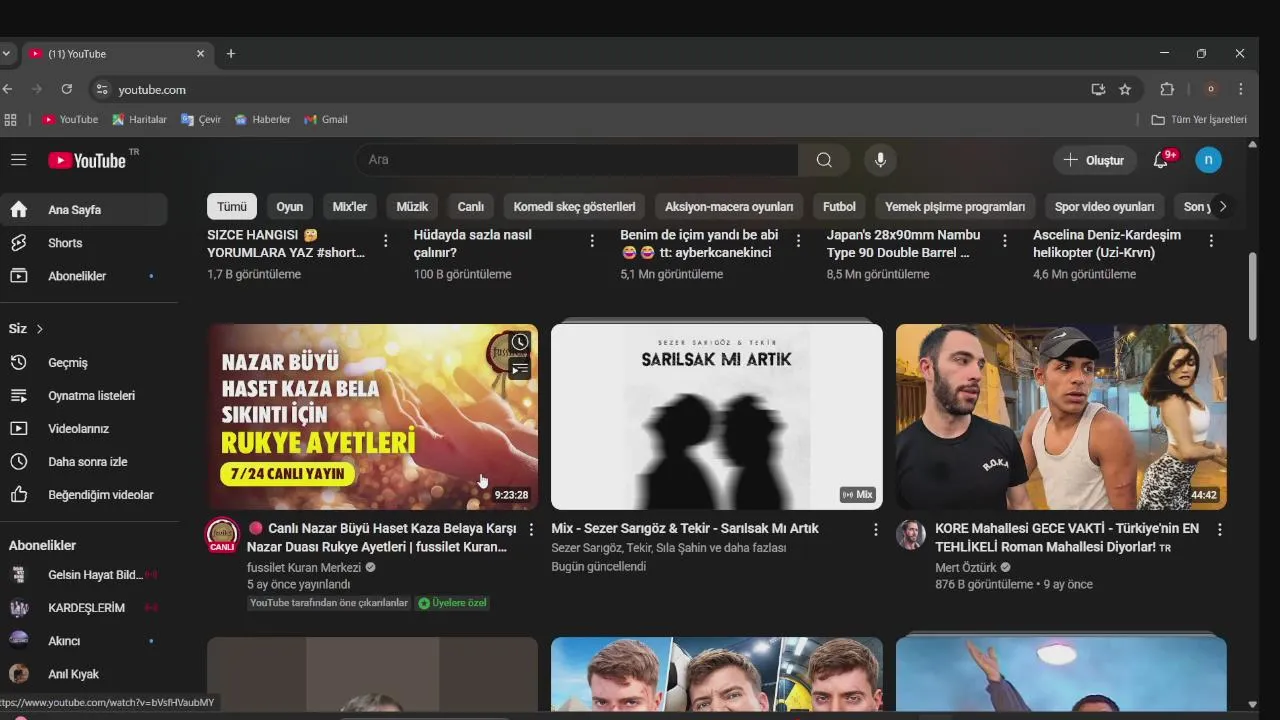Select the Futbol filter chip
1280x720 pixels.
pyautogui.click(x=839, y=207)
